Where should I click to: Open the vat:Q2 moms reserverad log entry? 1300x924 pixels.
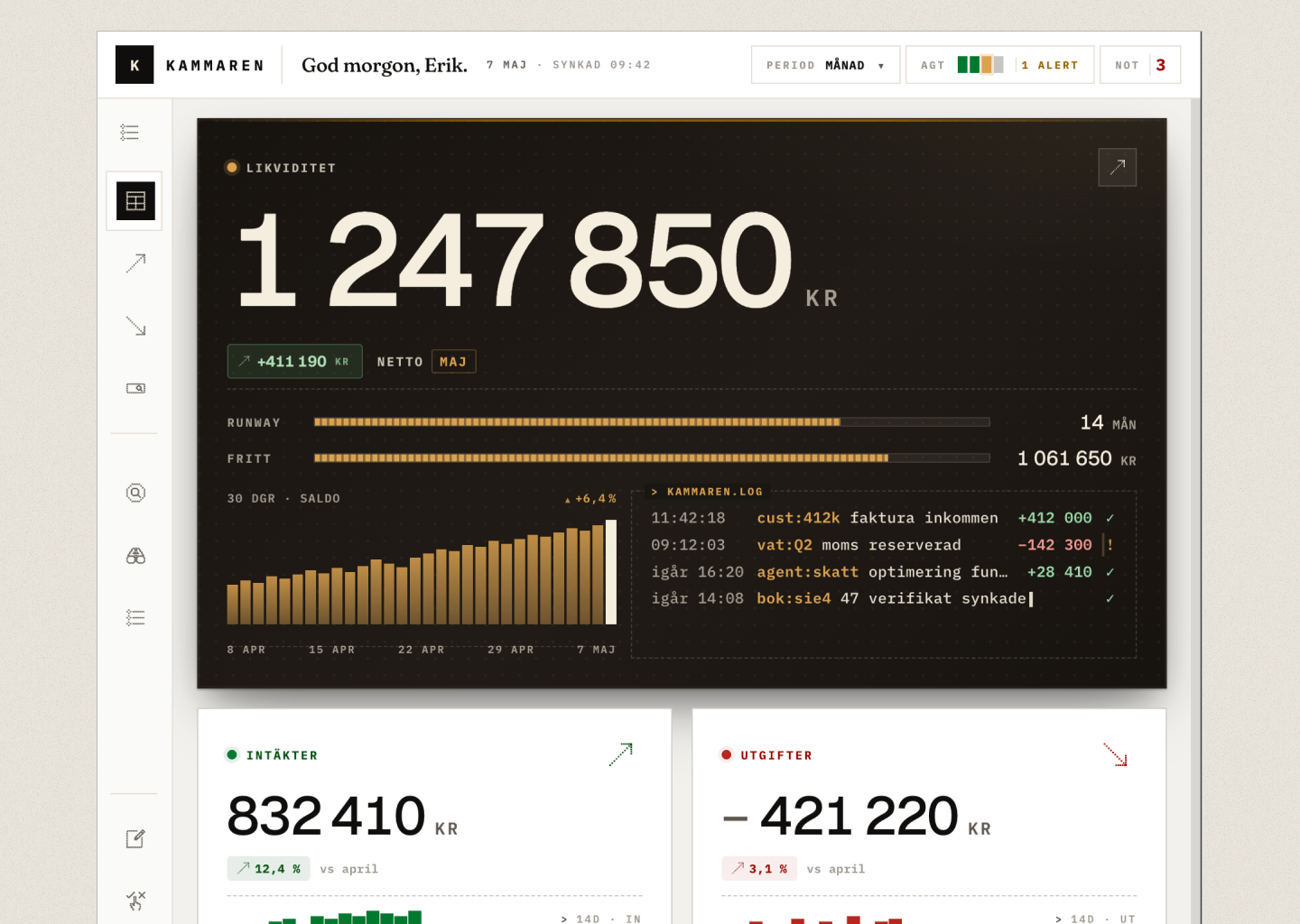click(x=883, y=545)
